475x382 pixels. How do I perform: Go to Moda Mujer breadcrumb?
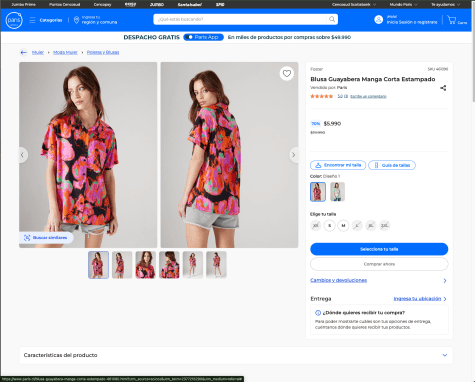click(x=65, y=52)
